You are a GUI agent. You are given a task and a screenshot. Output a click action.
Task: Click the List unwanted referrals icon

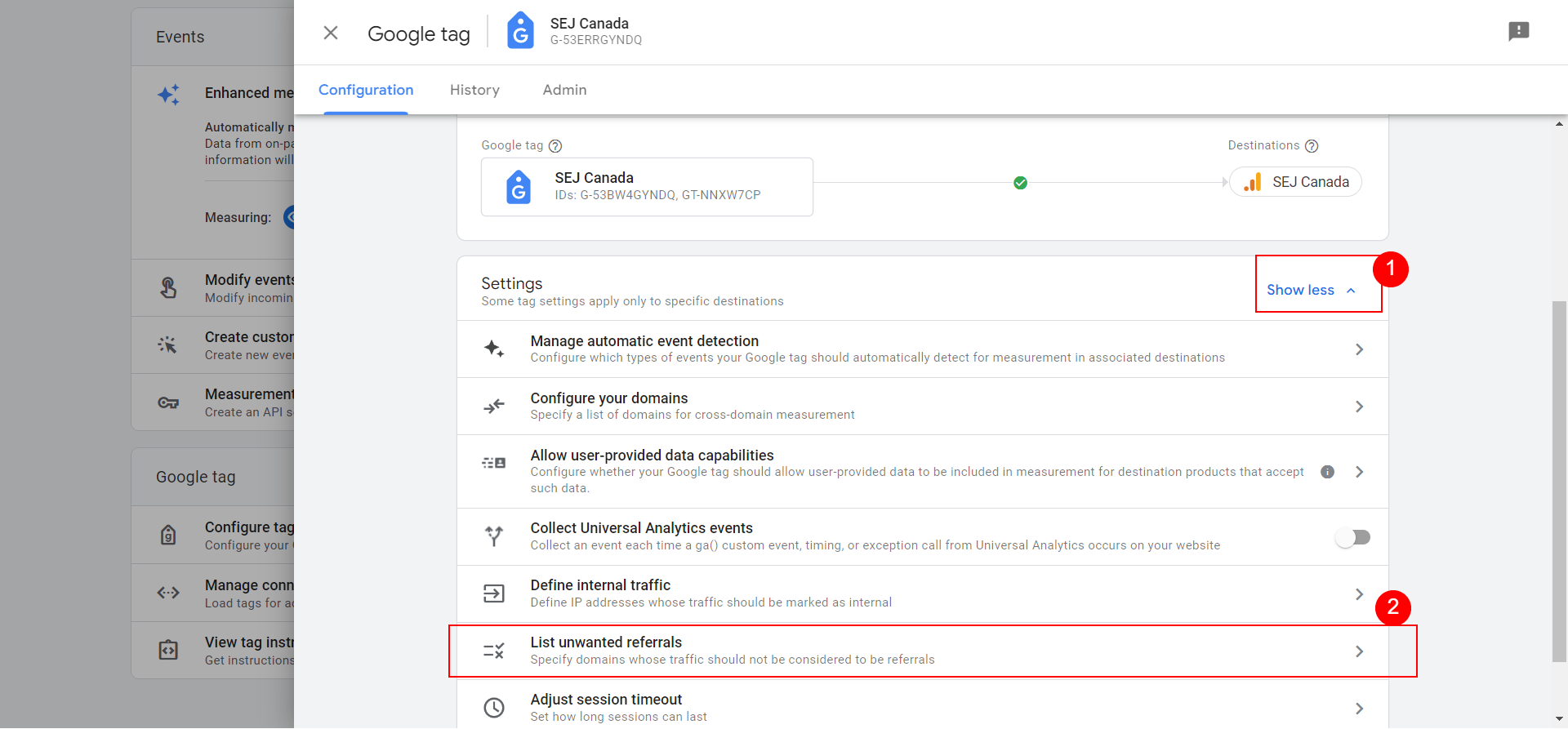[494, 651]
